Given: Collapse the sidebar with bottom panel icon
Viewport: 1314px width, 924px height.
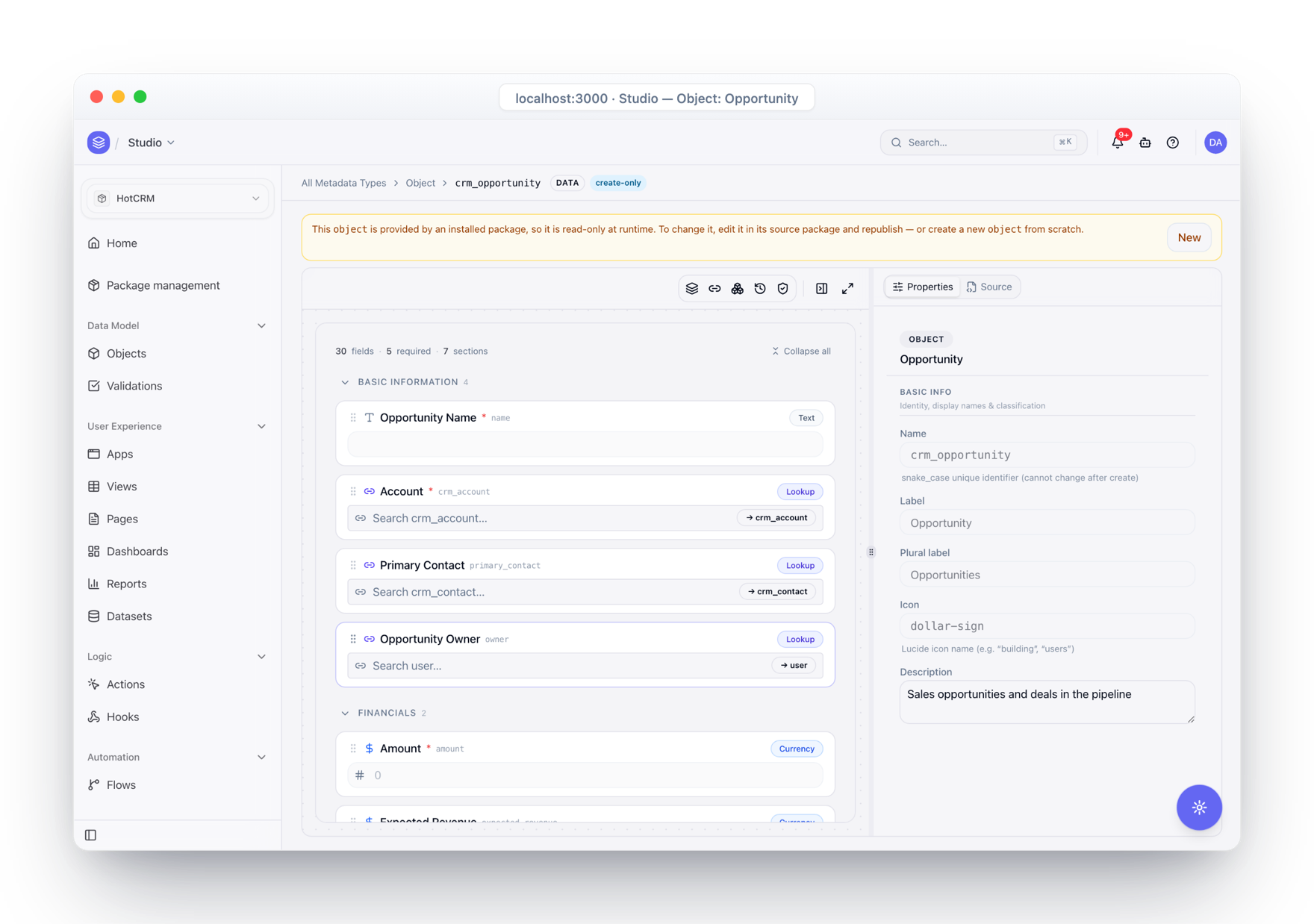Looking at the screenshot, I should pyautogui.click(x=90, y=835).
